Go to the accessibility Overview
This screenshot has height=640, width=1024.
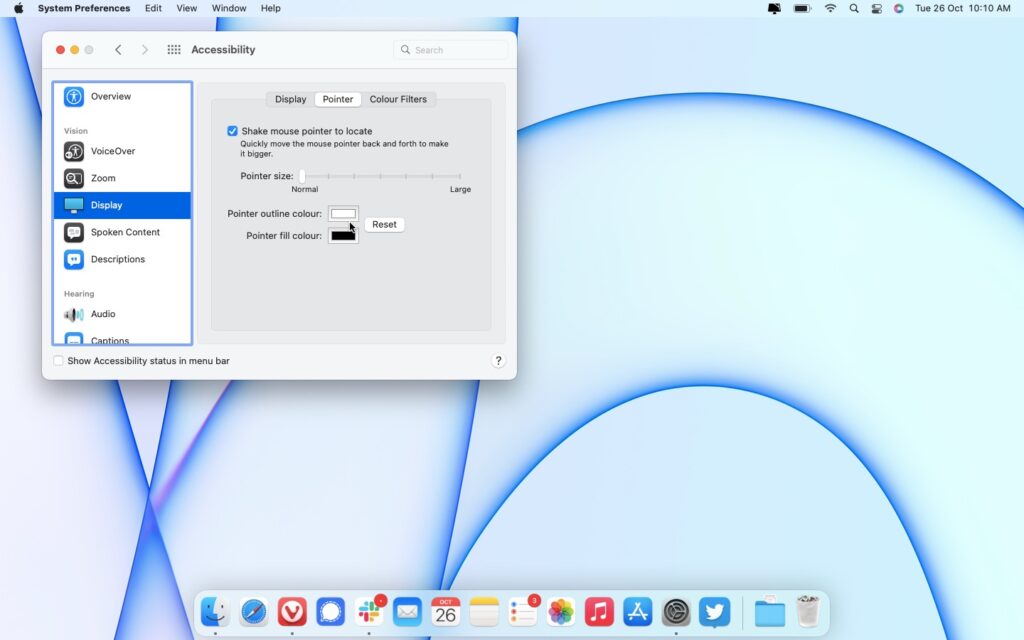point(110,96)
